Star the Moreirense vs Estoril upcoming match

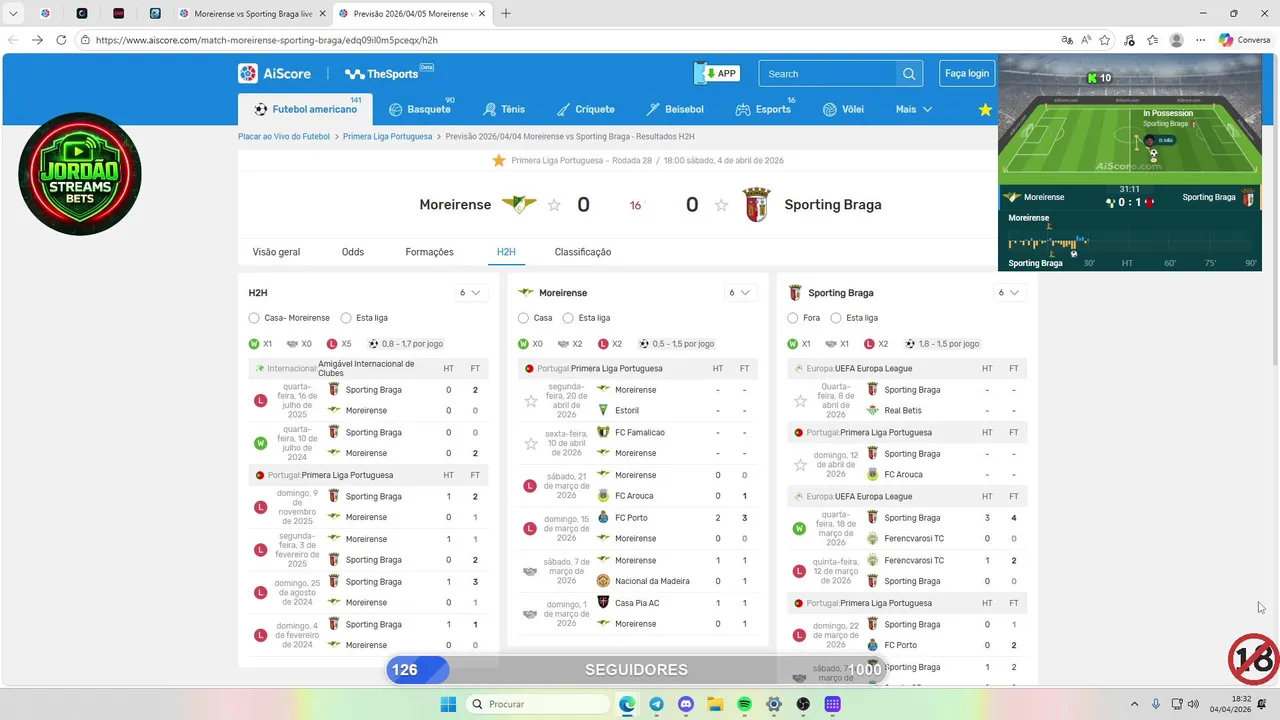coord(531,401)
